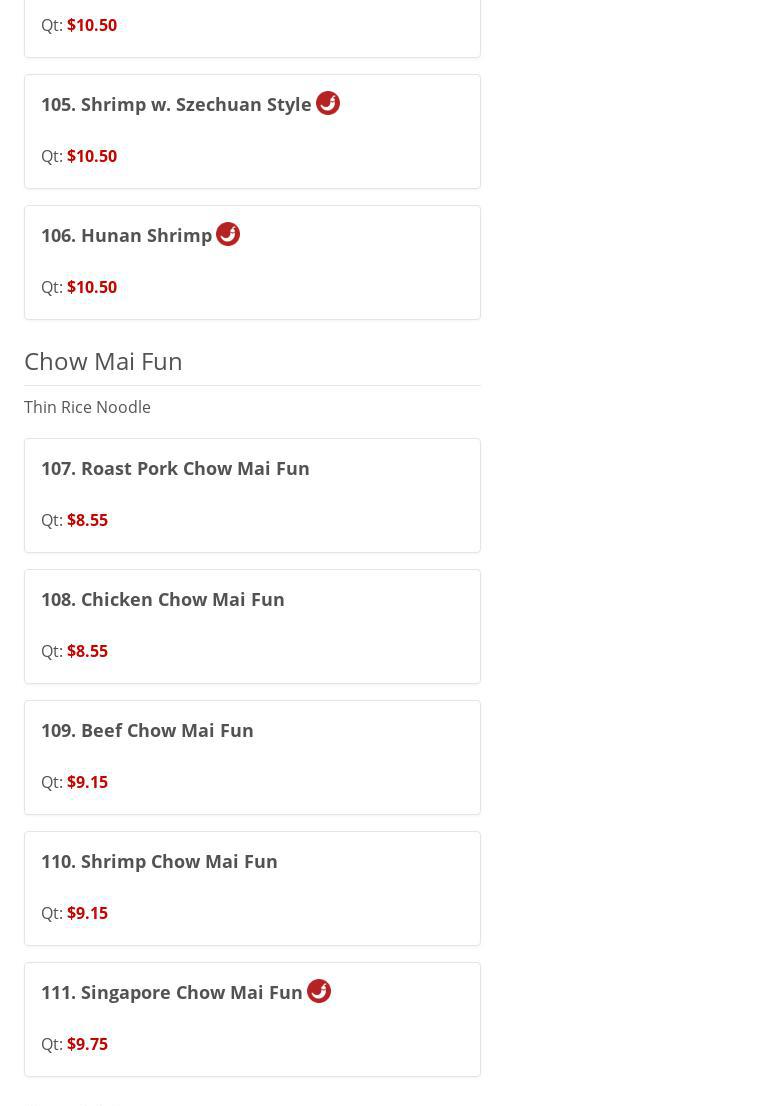This screenshot has width=770, height=1106.
Task: Choose 107 Roast Pork Chow Mai Fun
Action: [x=175, y=469]
